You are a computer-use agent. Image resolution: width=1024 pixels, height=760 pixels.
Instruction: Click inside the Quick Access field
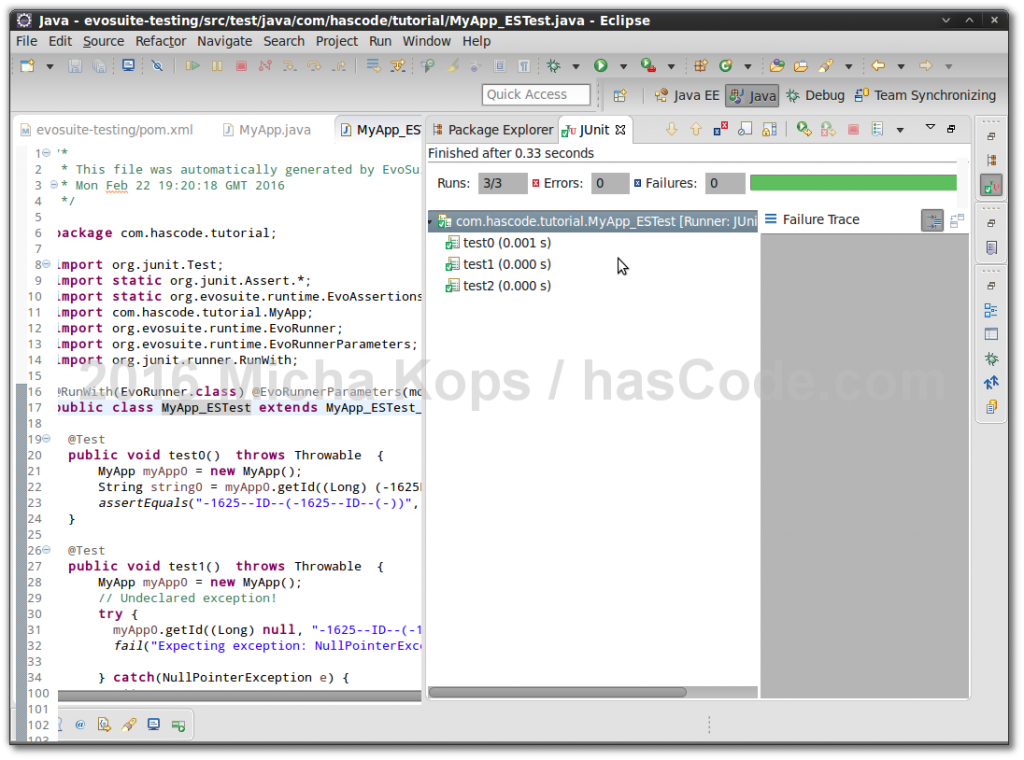point(537,94)
